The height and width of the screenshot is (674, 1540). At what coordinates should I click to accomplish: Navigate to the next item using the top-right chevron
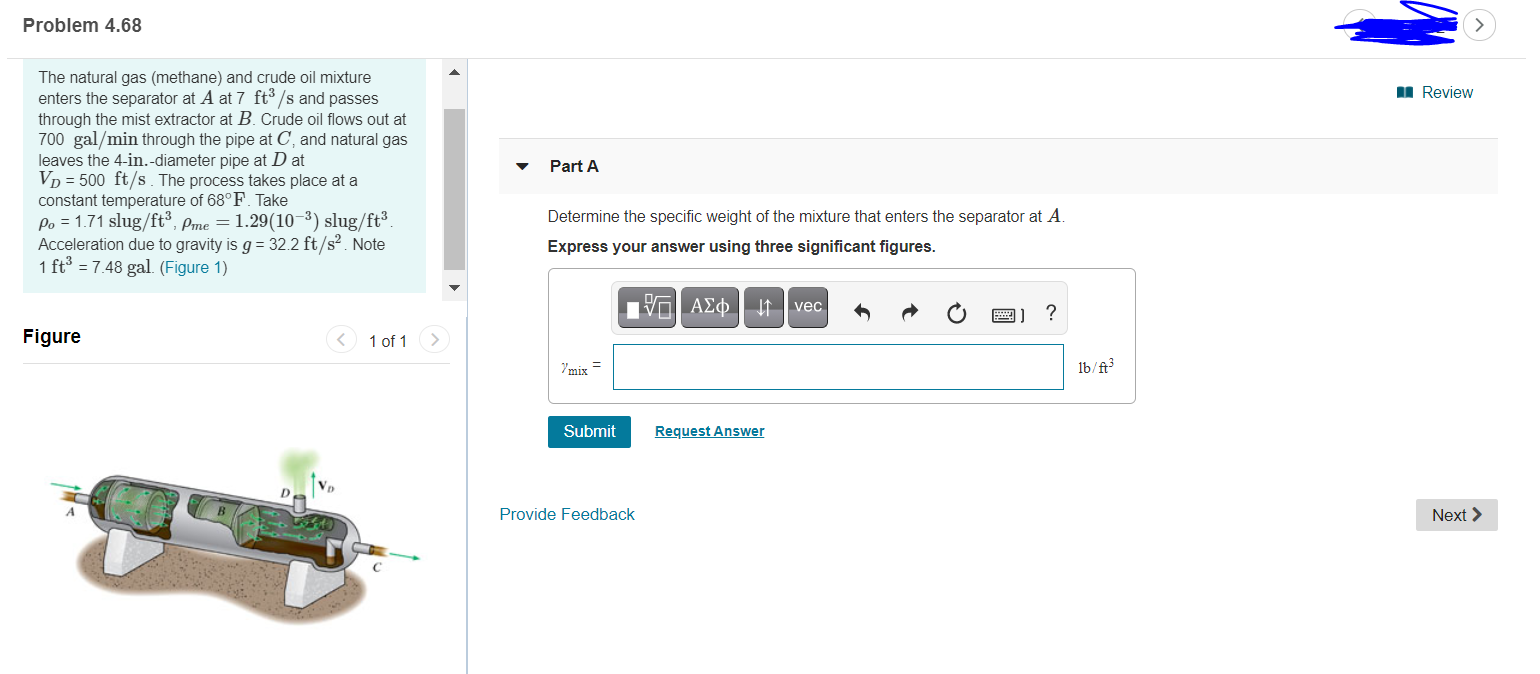tap(1479, 25)
